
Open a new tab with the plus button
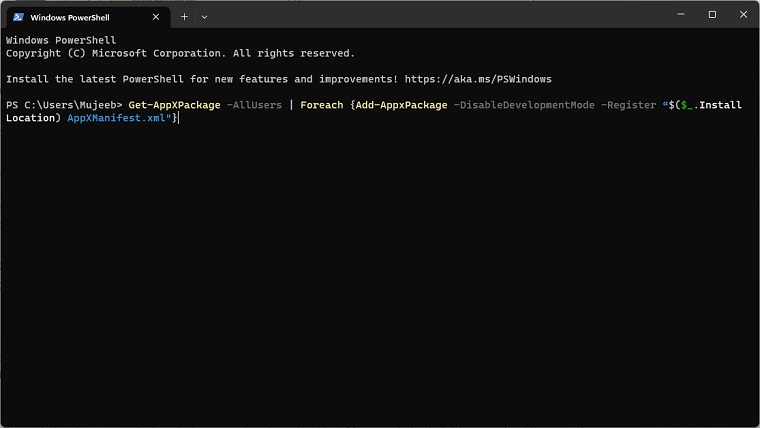(184, 17)
